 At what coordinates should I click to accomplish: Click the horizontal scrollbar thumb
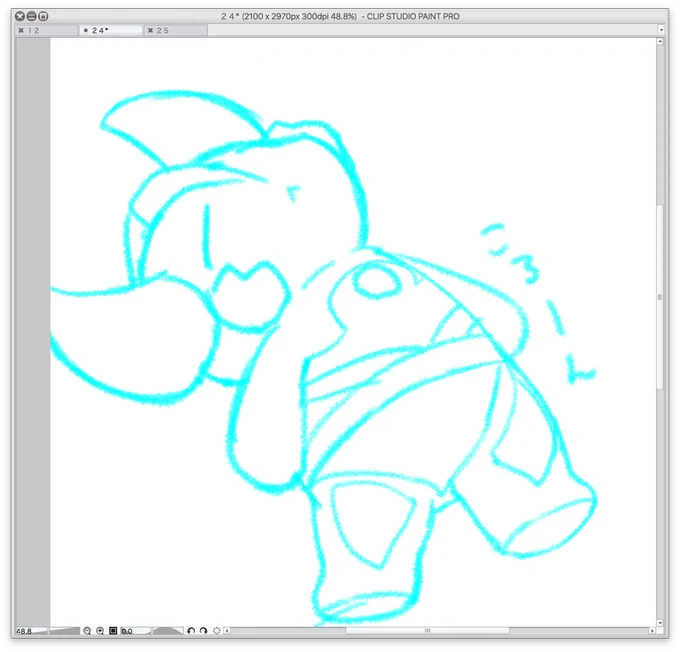coord(427,631)
